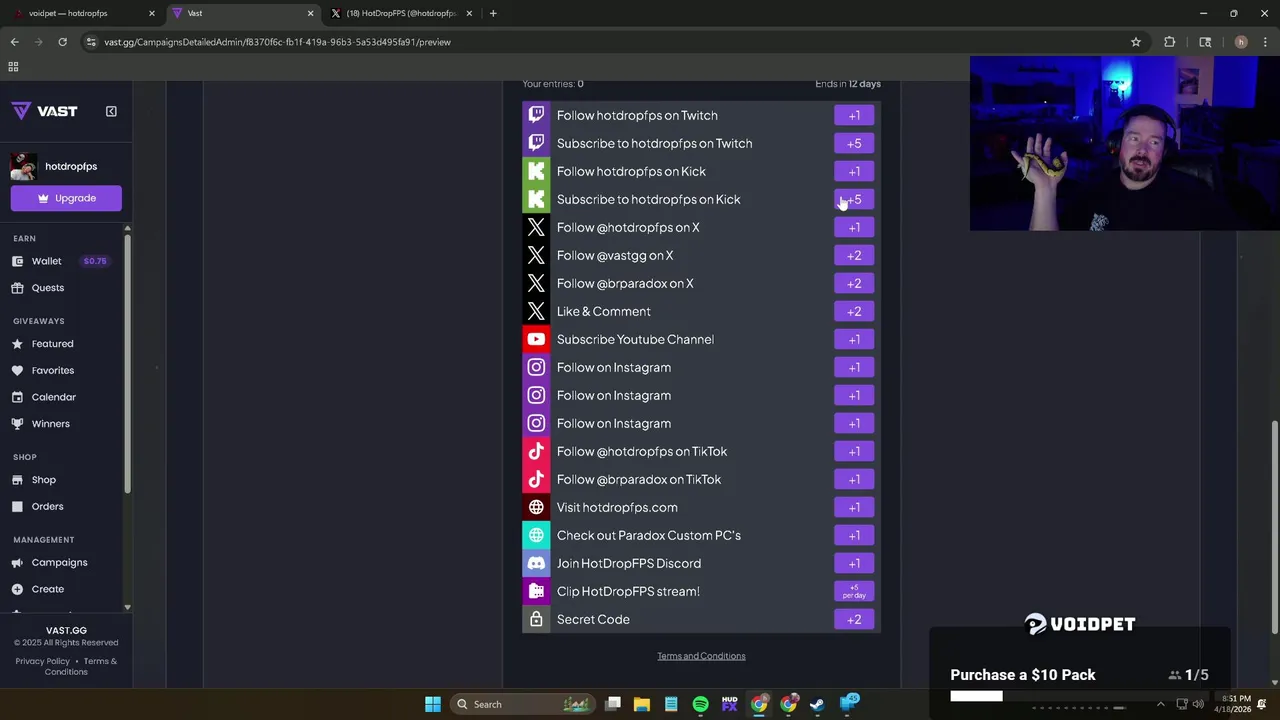Open Steam from the taskbar
1280x720 pixels.
[817, 704]
